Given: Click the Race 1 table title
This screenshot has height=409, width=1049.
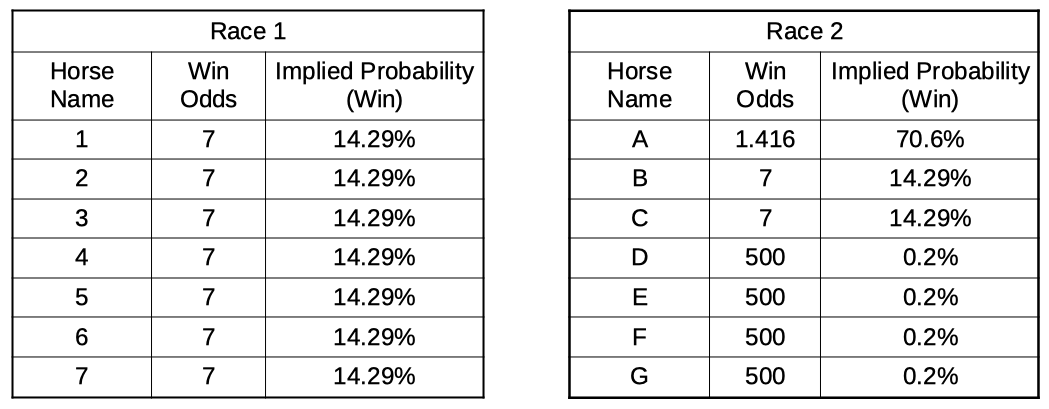Looking at the screenshot, I should (248, 31).
